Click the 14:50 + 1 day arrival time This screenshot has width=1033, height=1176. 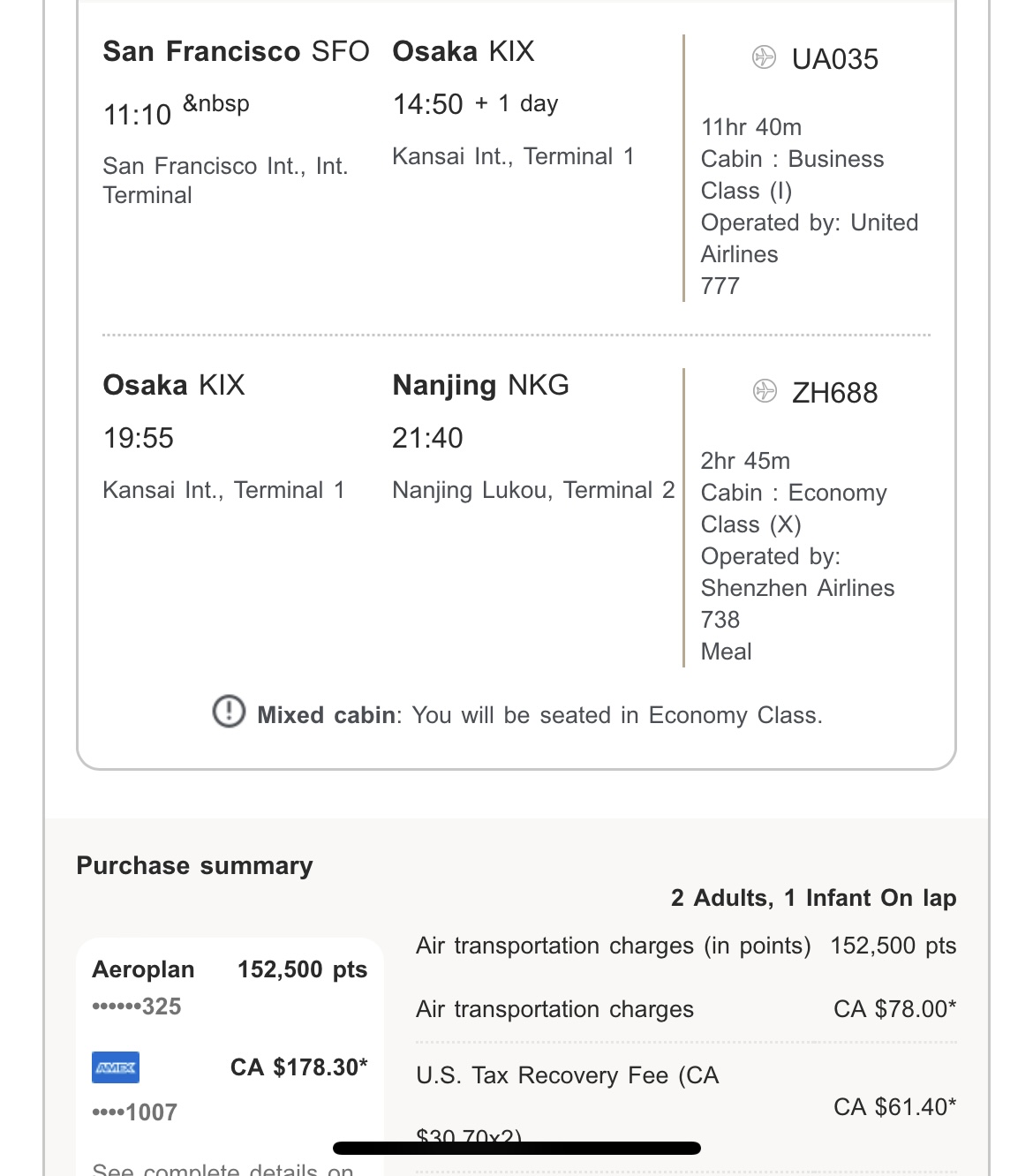point(475,104)
